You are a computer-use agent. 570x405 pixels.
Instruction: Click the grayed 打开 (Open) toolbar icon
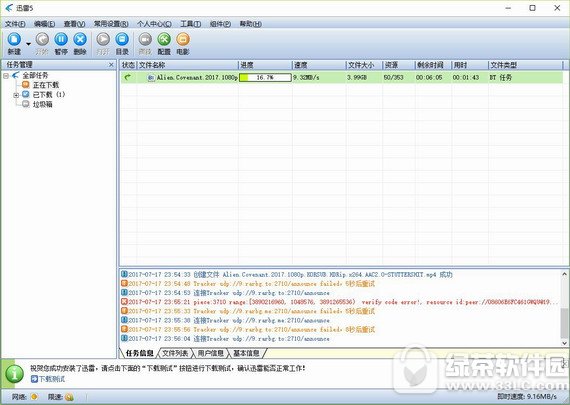click(x=103, y=39)
